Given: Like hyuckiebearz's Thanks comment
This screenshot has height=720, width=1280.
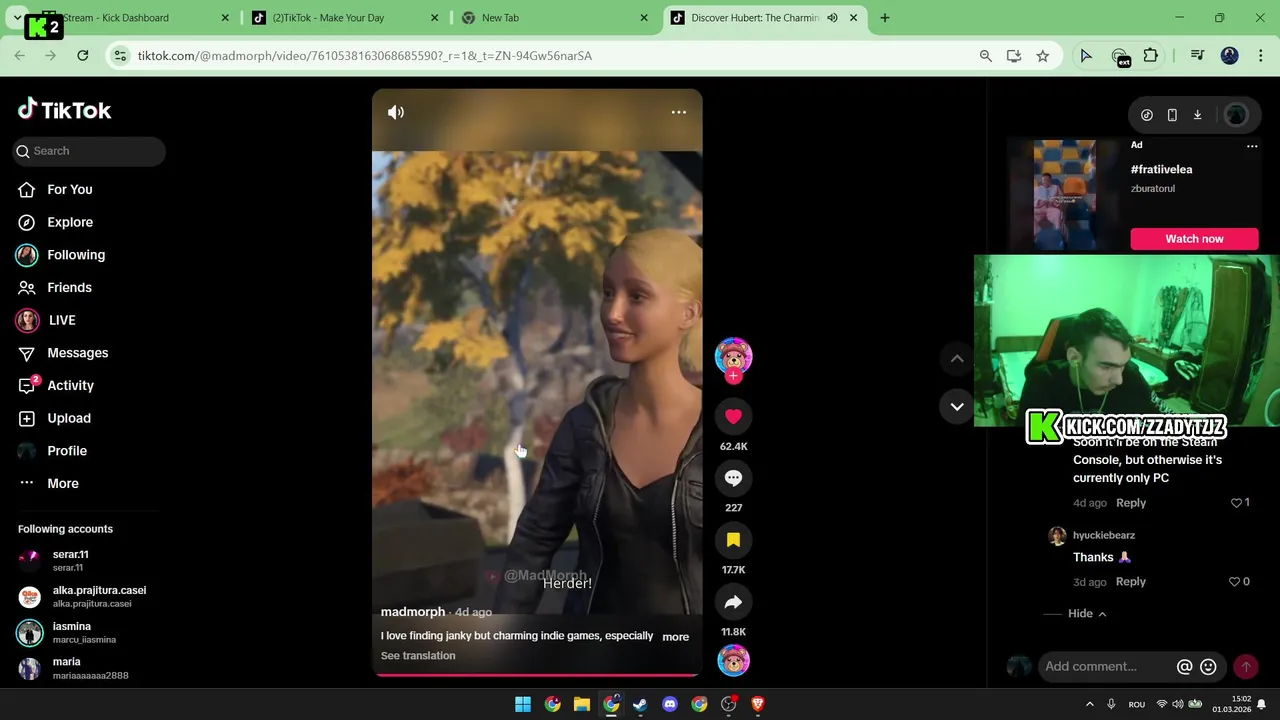Looking at the screenshot, I should point(1235,582).
